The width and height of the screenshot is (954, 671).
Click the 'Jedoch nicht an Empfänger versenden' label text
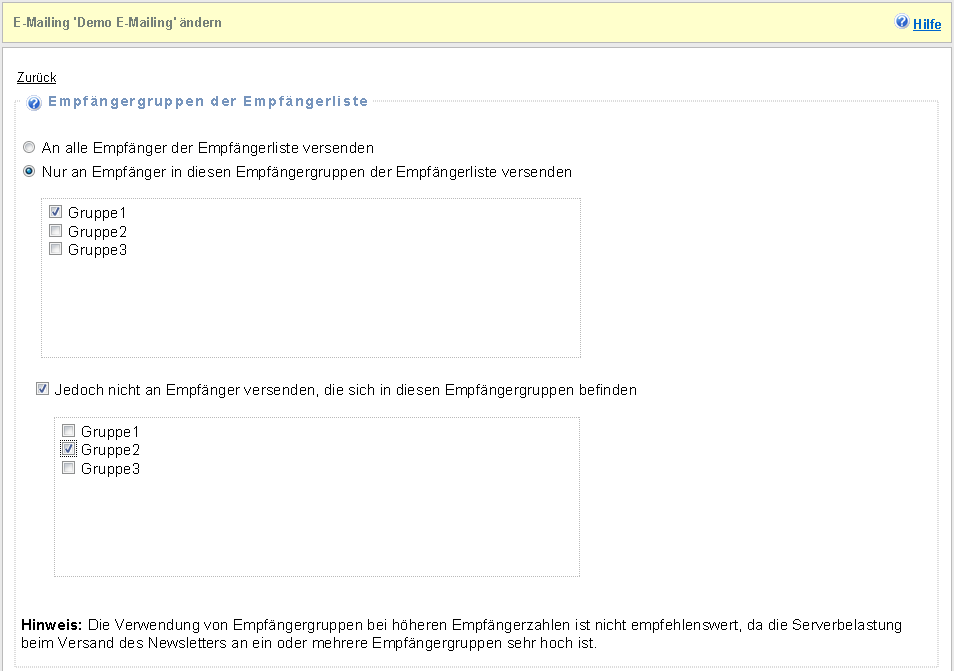346,390
